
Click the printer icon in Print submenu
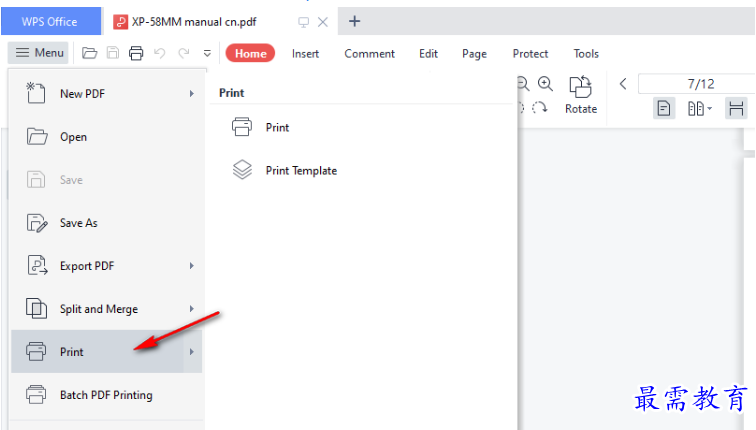(x=242, y=127)
